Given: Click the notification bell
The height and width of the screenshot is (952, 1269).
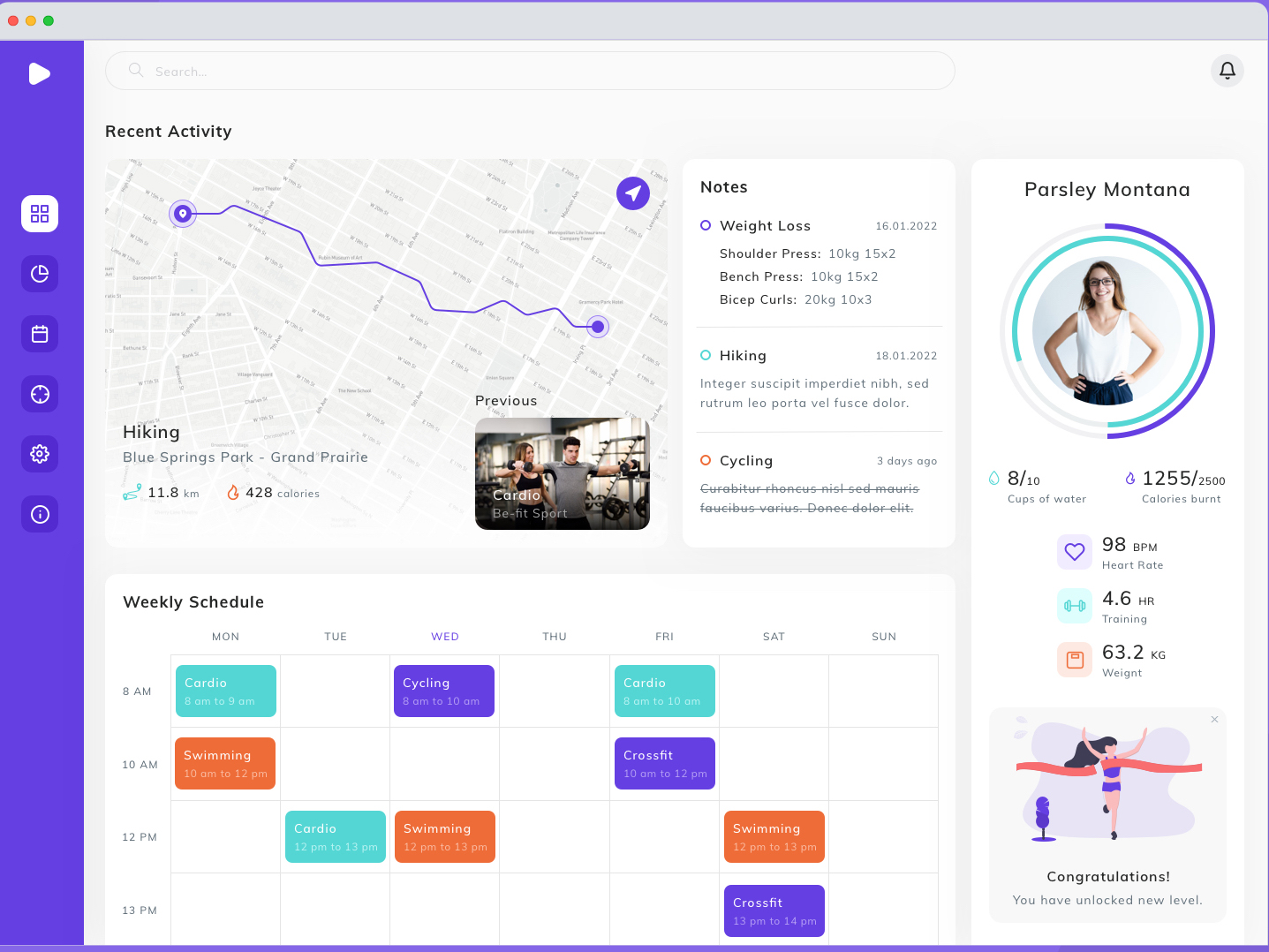Looking at the screenshot, I should [1227, 71].
